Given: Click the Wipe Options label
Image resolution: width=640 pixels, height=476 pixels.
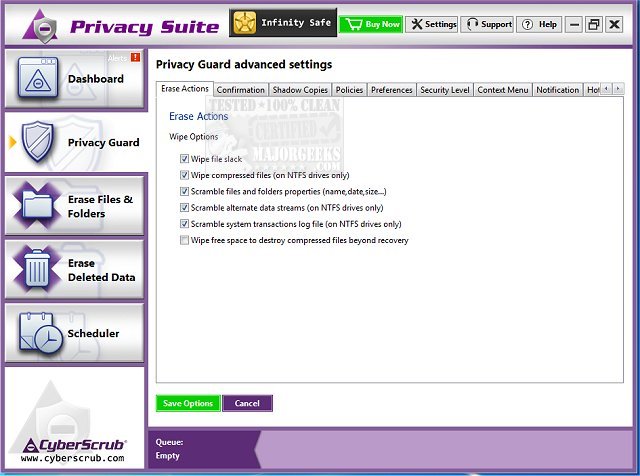Looking at the screenshot, I should point(193,137).
